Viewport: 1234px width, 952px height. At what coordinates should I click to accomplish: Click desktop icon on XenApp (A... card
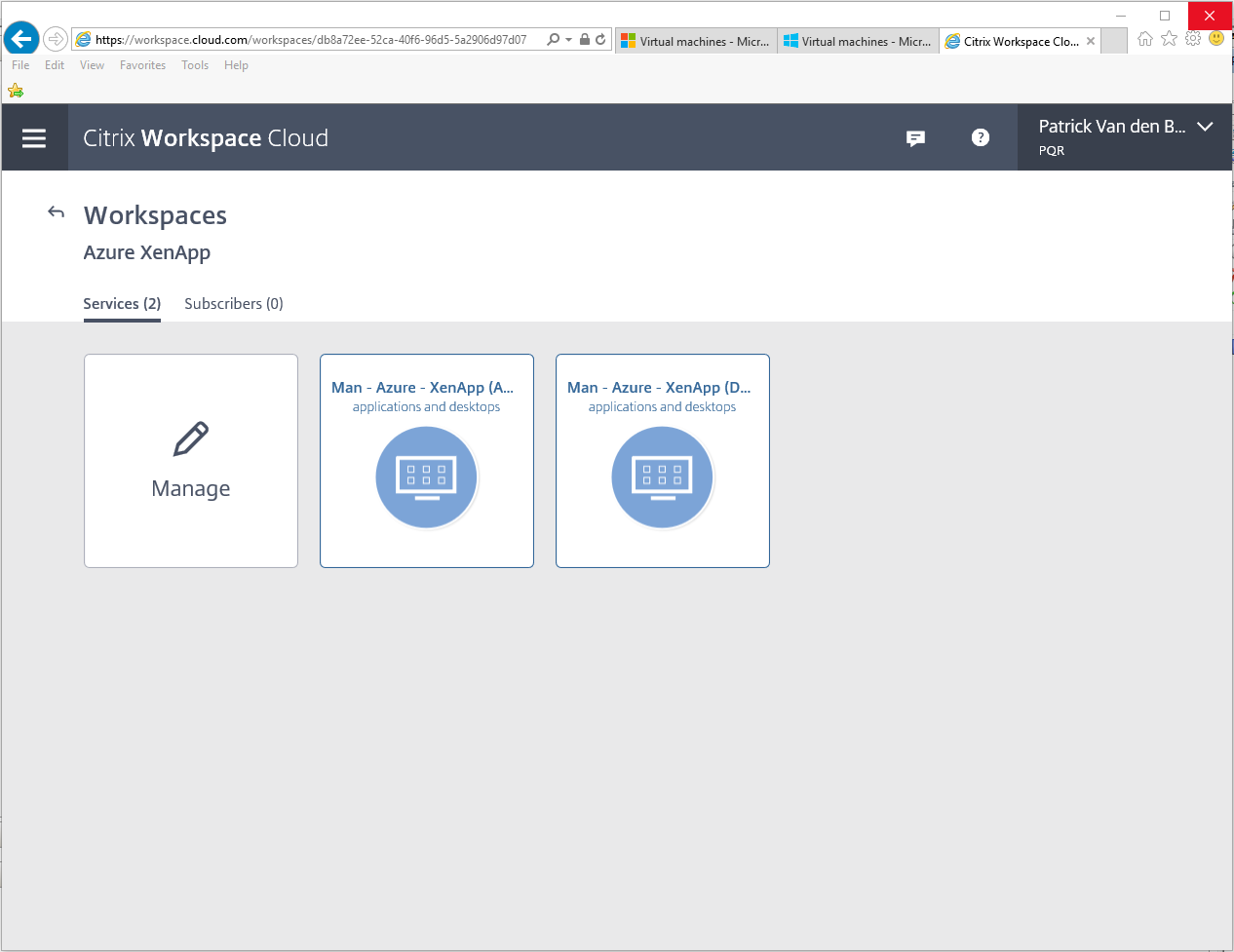pos(427,477)
